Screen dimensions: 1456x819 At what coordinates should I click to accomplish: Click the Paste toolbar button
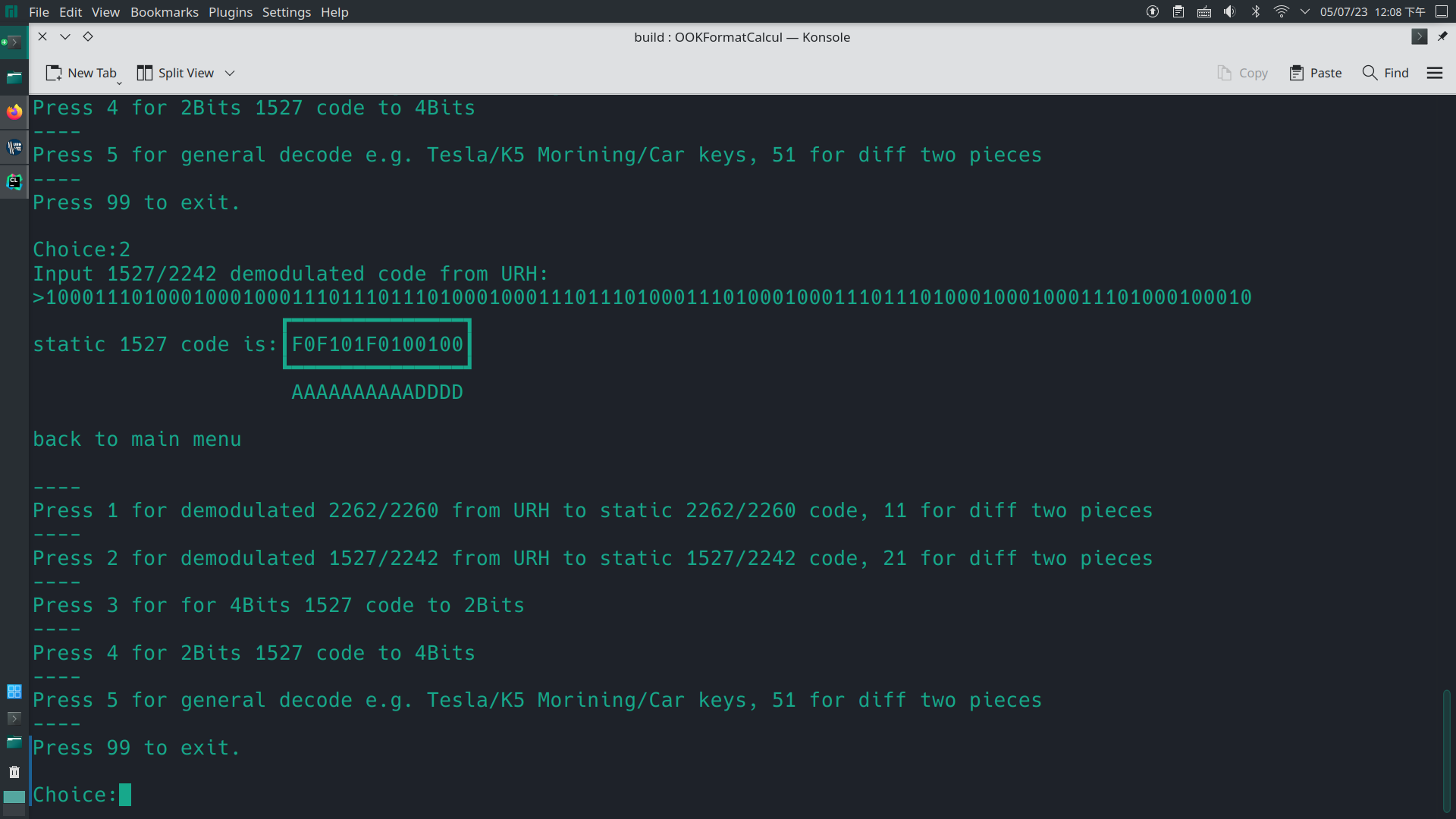coord(1316,73)
